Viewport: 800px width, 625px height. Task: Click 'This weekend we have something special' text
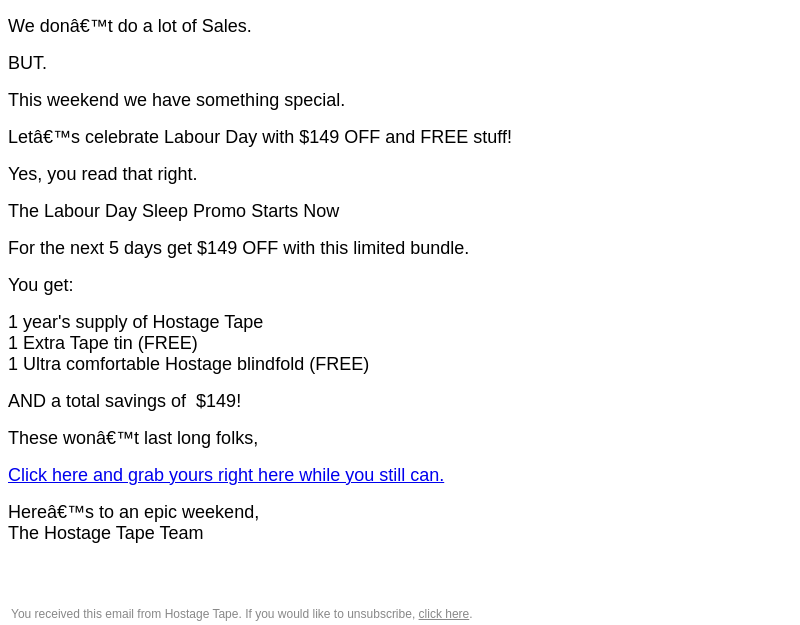pyautogui.click(x=176, y=100)
